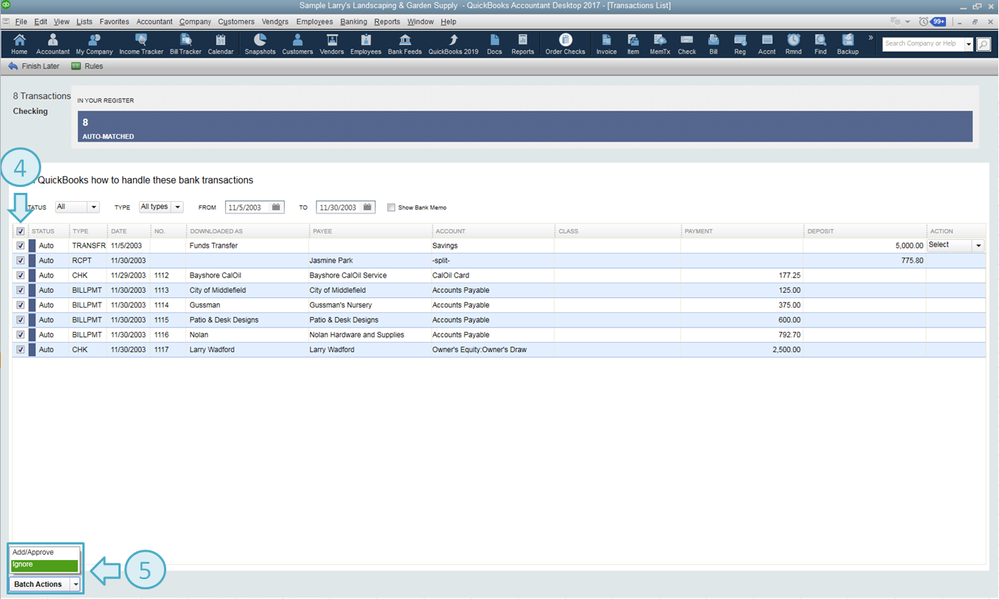Open the Customers center icon

tap(298, 44)
